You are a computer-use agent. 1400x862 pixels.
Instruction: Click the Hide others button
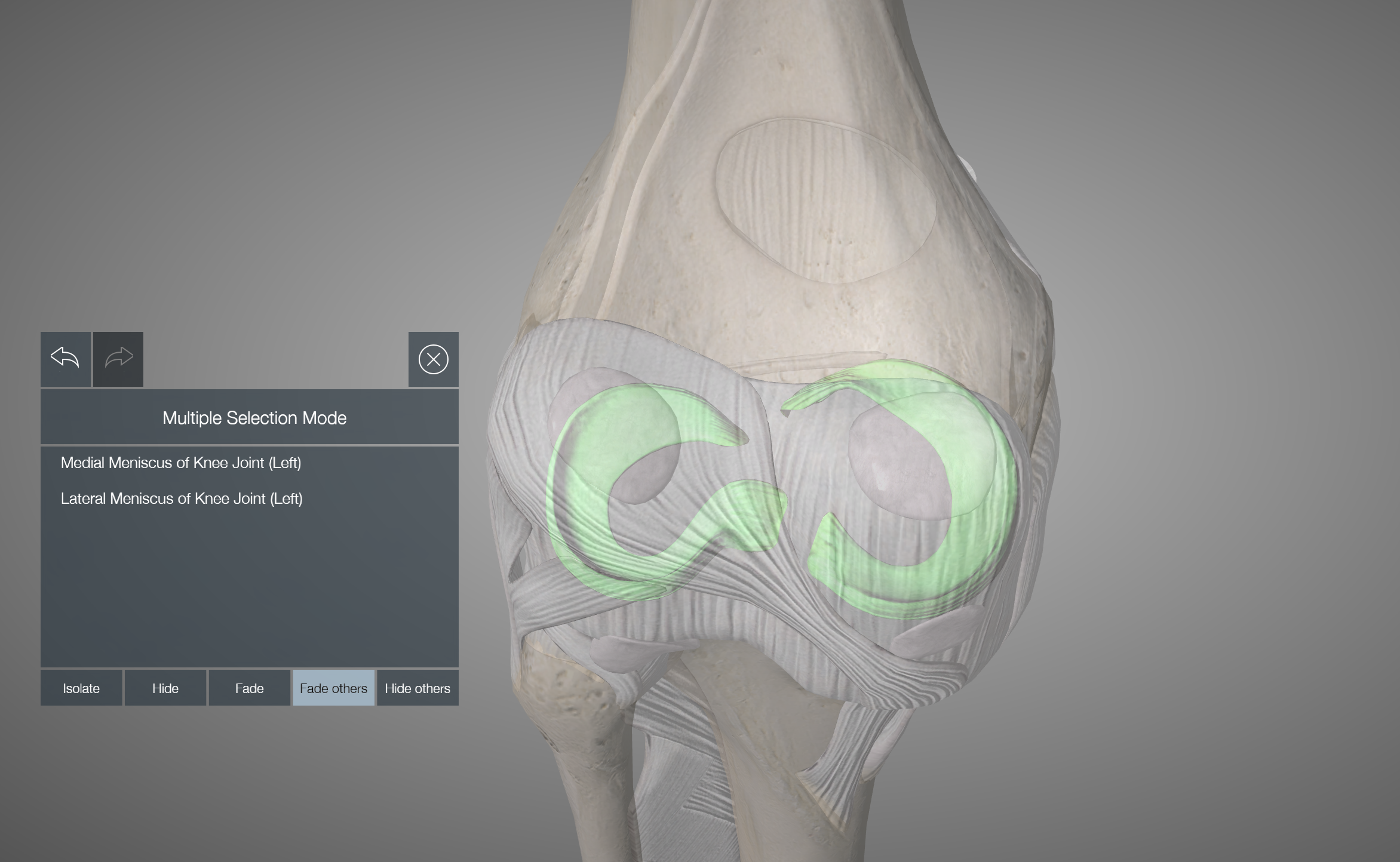417,688
